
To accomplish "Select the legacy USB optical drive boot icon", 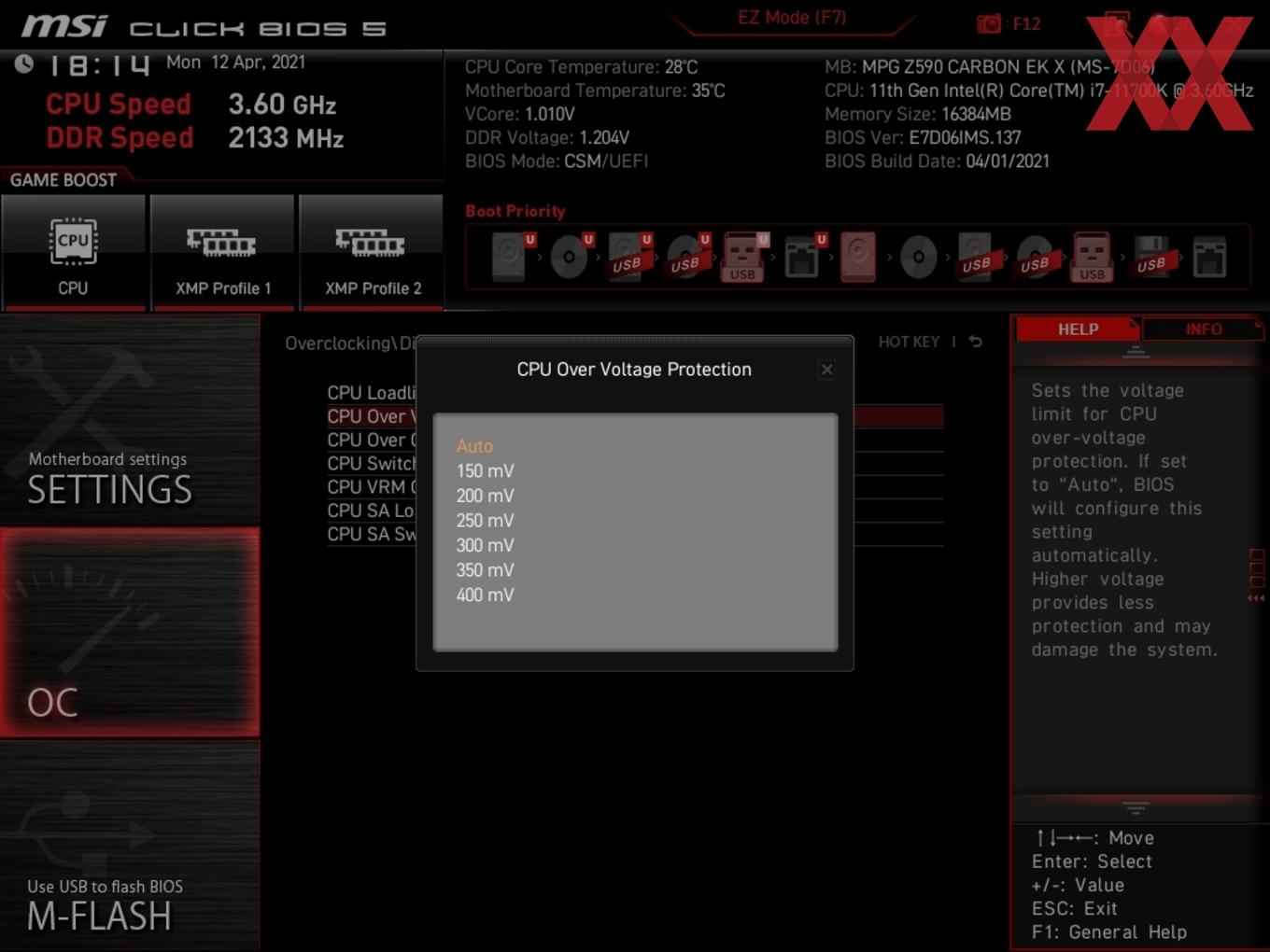I will [x=1035, y=256].
